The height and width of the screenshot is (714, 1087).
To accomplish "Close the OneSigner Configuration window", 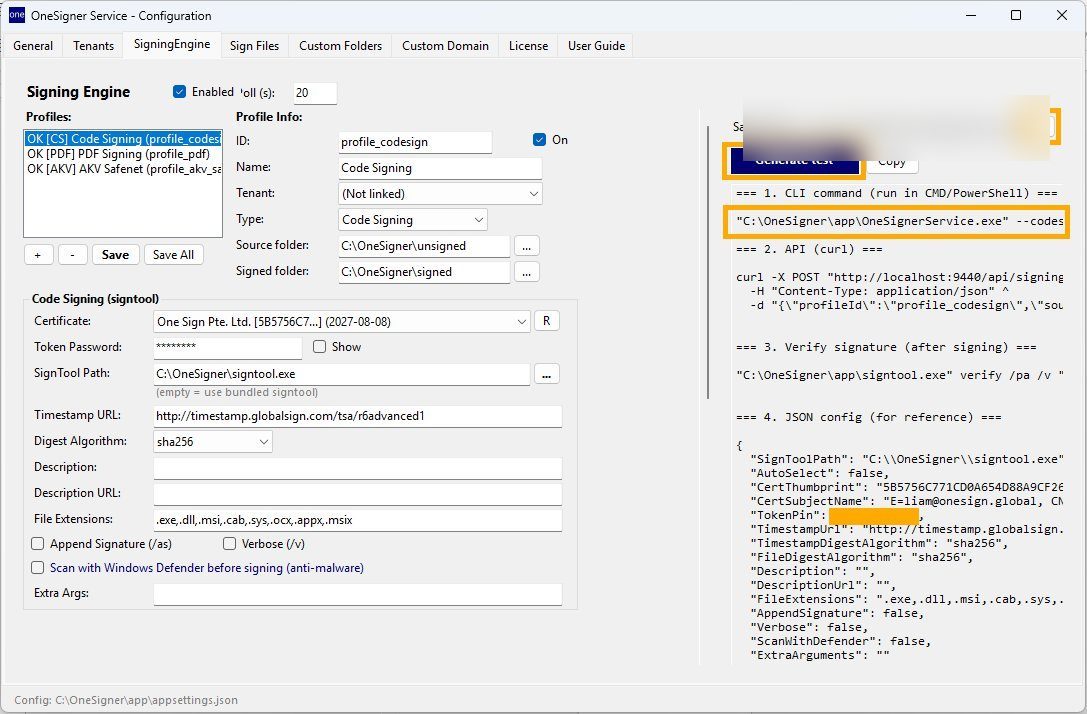I will point(1062,15).
